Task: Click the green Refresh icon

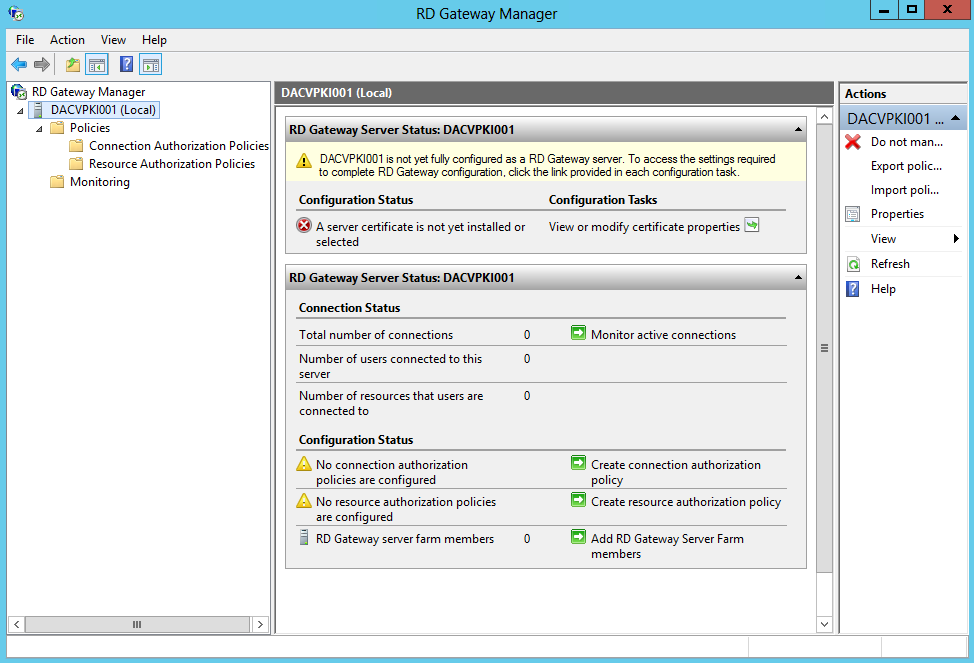Action: (x=853, y=264)
